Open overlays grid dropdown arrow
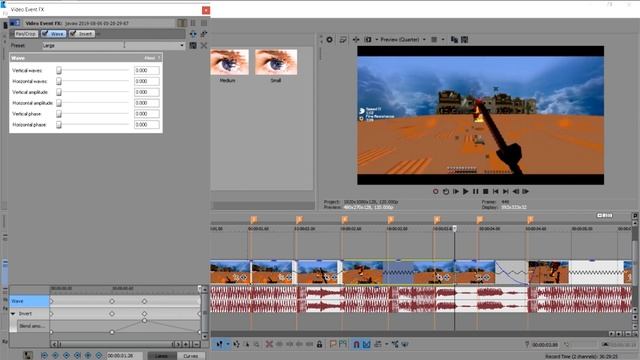This screenshot has height=360, width=640. 443,40
